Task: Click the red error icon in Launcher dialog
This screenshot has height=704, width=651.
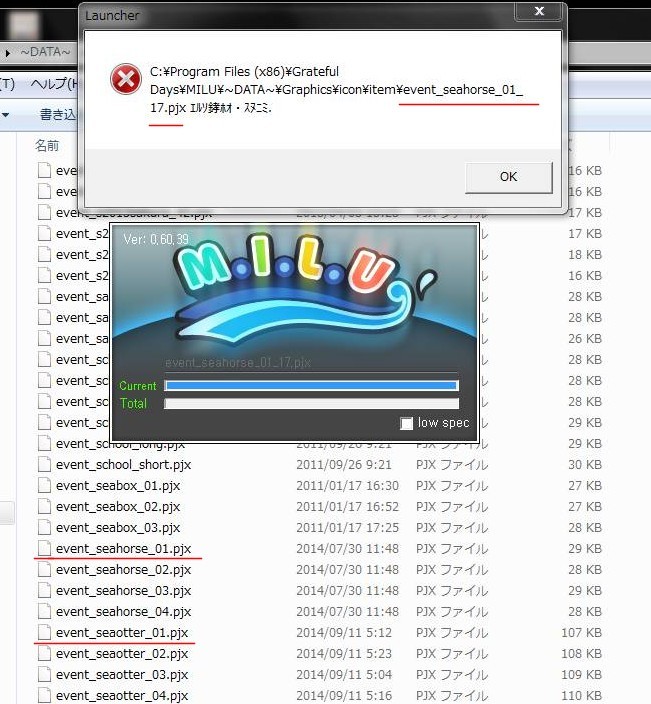Action: [125, 79]
